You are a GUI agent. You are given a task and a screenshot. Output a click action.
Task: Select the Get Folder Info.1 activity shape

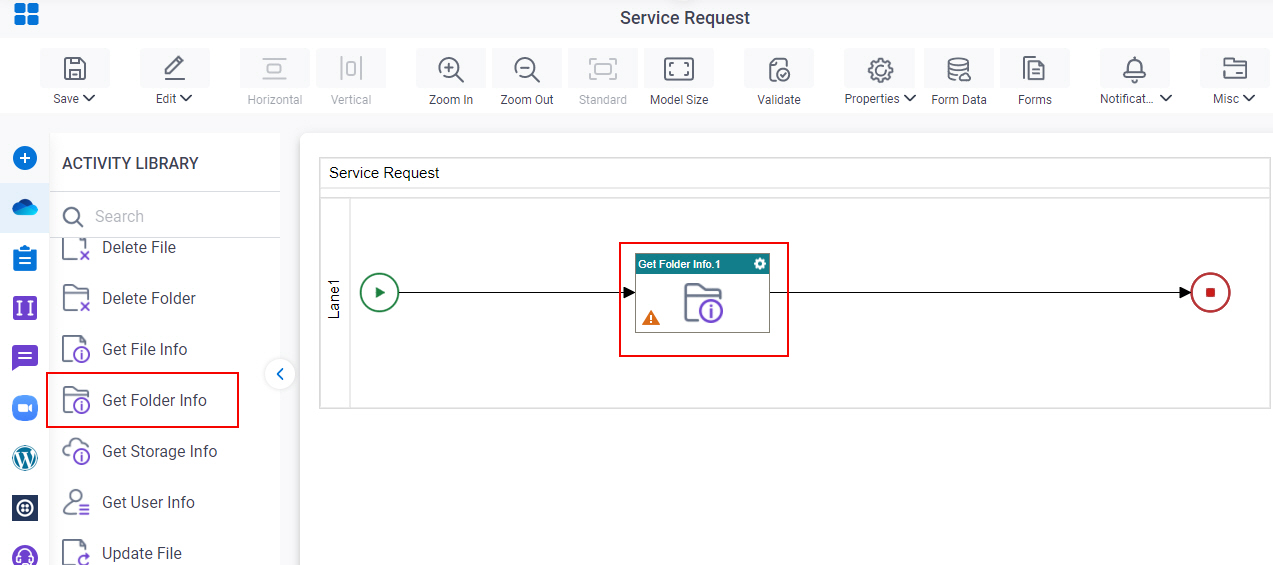pyautogui.click(x=702, y=293)
